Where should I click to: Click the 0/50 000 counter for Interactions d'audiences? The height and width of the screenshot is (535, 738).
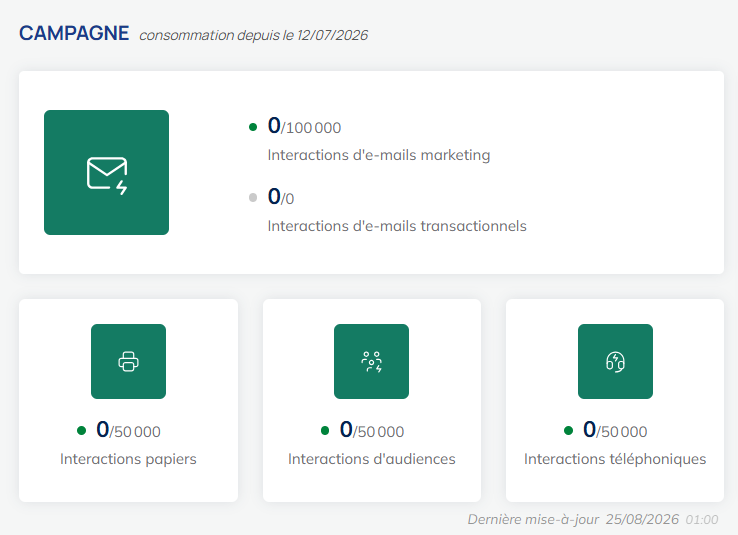coord(372,430)
